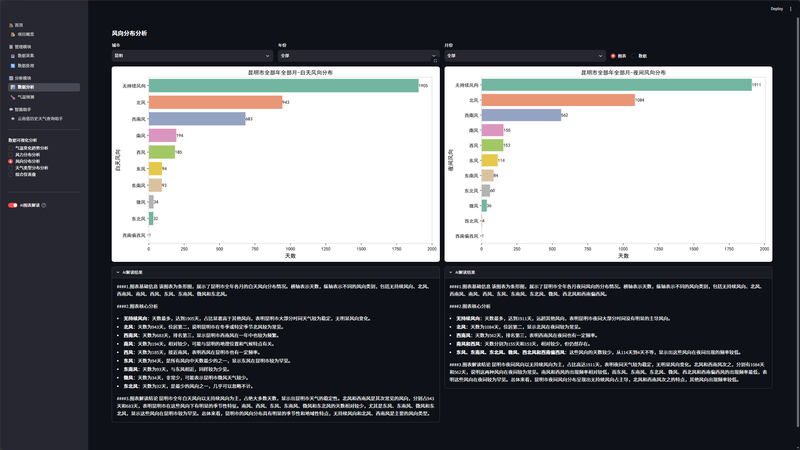Select the 气温变化趋势分析 radio option
The width and height of the screenshot is (800, 450).
[10, 148]
